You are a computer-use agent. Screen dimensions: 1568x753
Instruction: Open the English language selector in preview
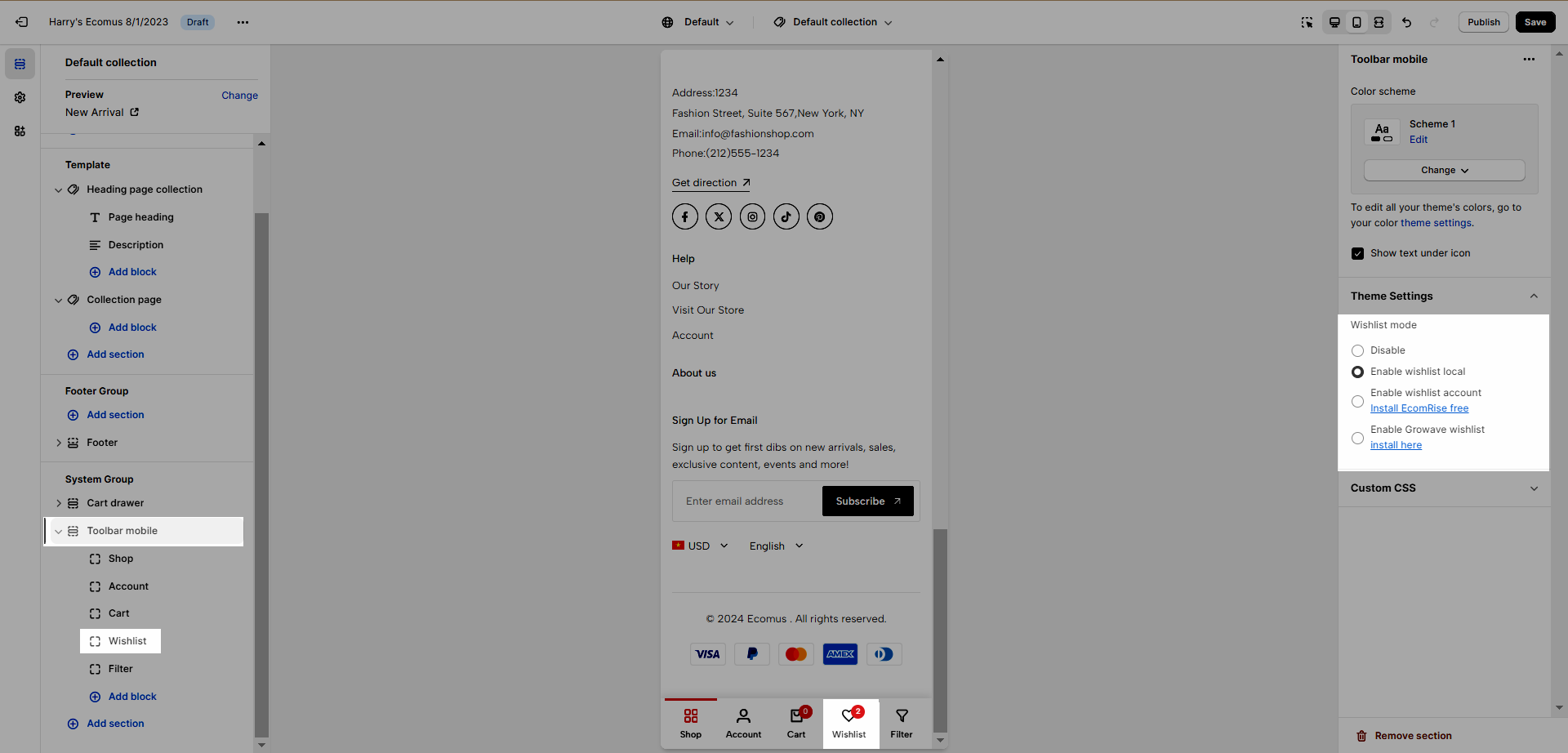click(x=777, y=546)
